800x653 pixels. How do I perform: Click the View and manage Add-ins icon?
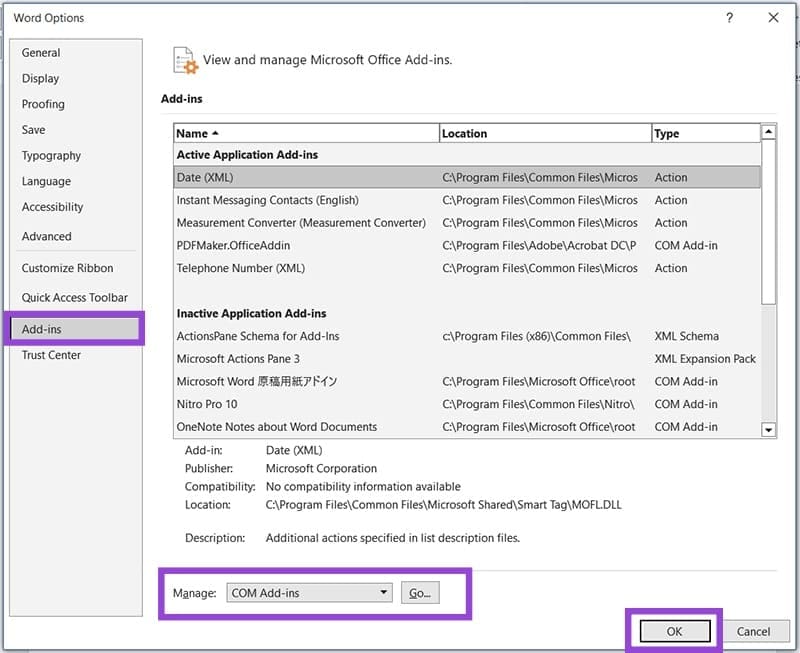[x=185, y=60]
